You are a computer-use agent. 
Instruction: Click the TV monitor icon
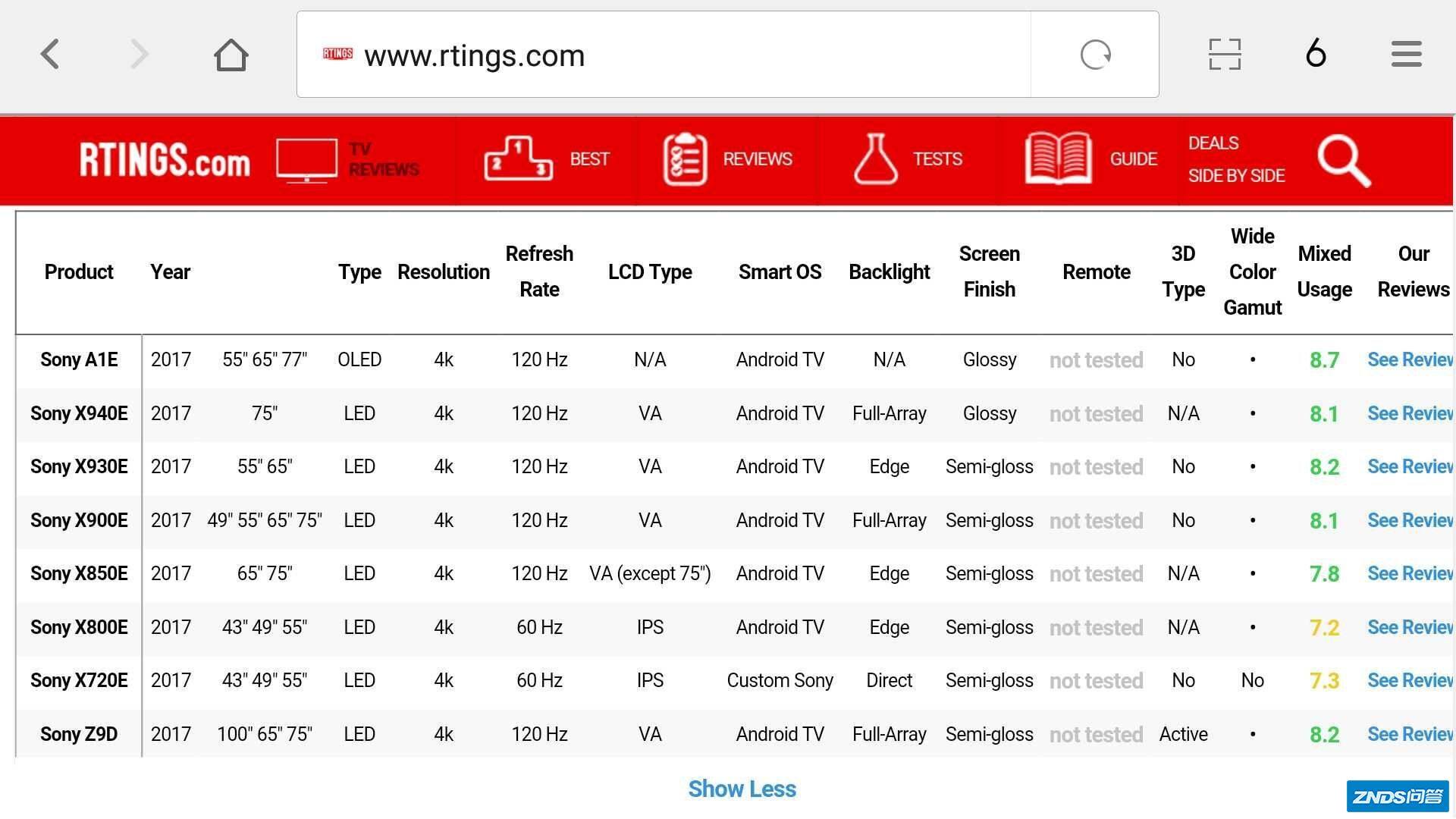tap(306, 160)
